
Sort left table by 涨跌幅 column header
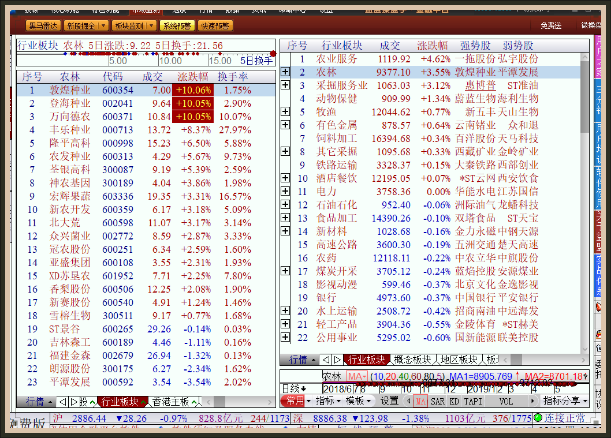point(192,76)
